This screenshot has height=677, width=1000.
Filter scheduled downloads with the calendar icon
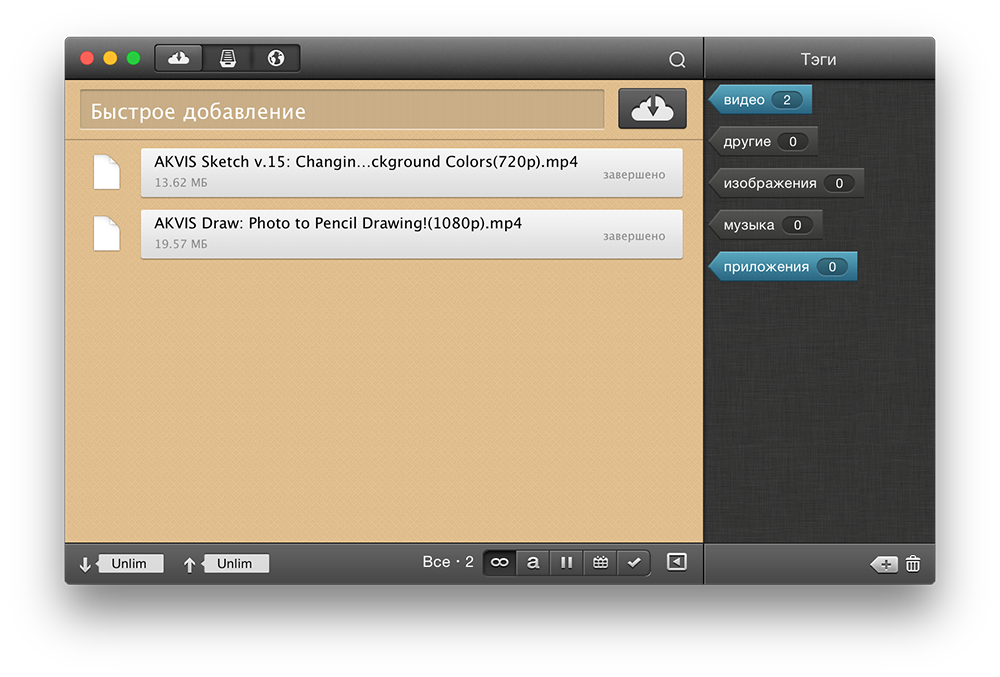600,563
